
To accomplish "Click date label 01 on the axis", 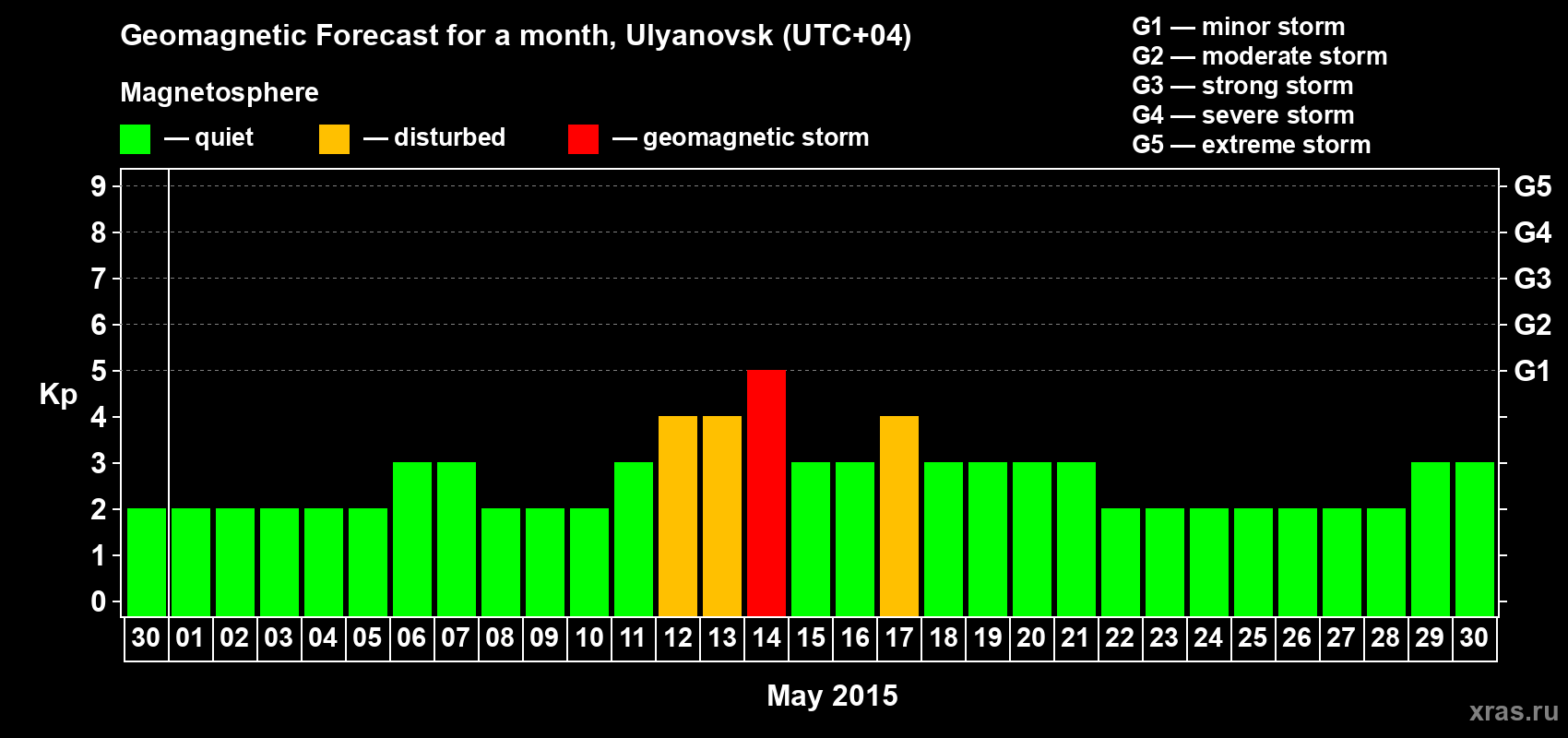I will [190, 637].
